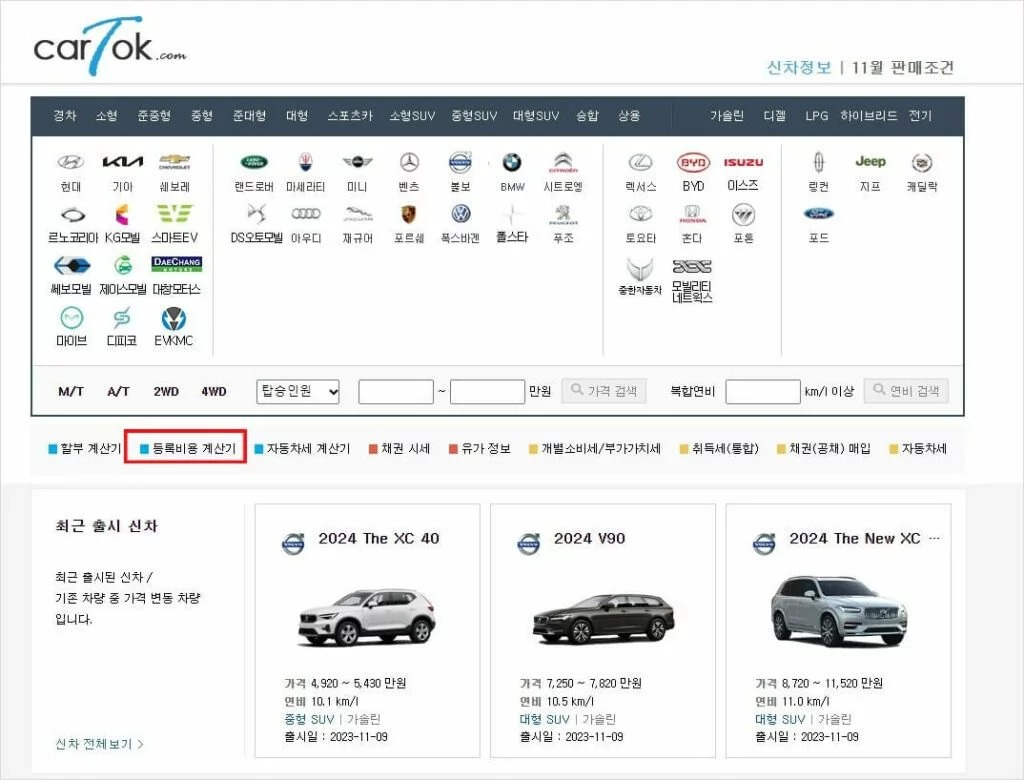Click the Smart EV brand logo

pyautogui.click(x=174, y=214)
